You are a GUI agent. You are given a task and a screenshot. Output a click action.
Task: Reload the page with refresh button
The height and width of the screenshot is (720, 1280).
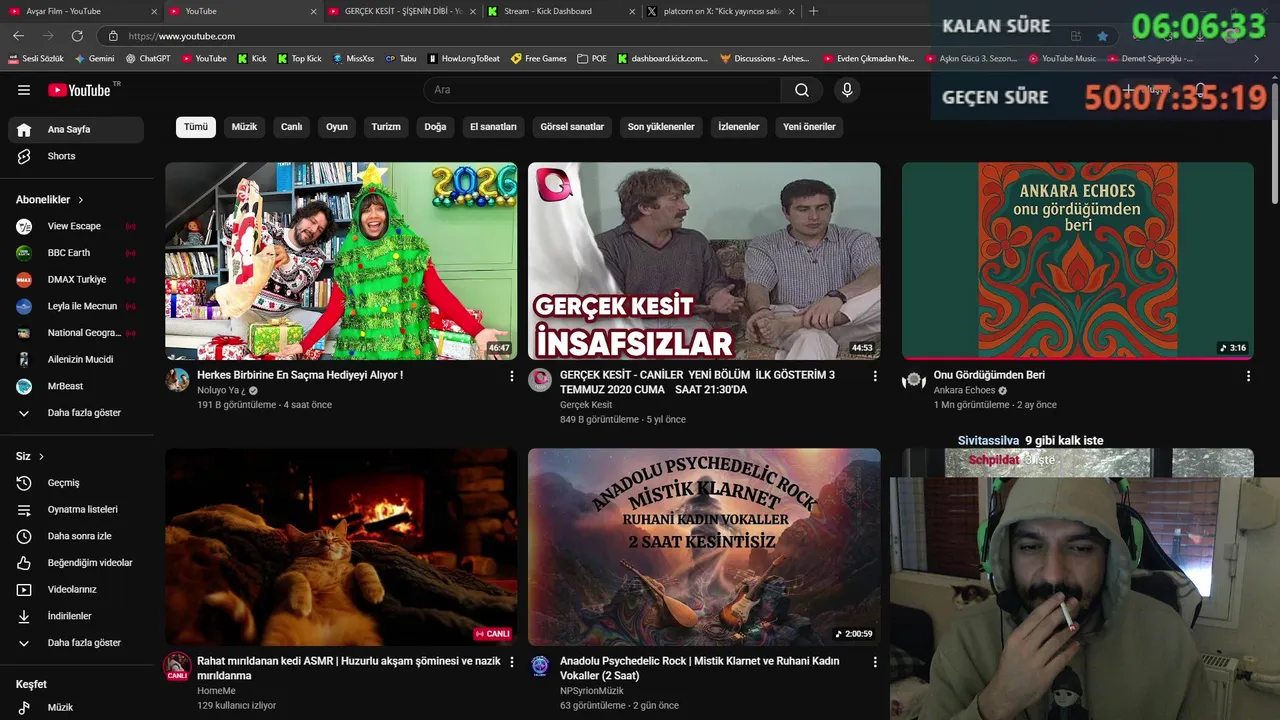coord(77,36)
